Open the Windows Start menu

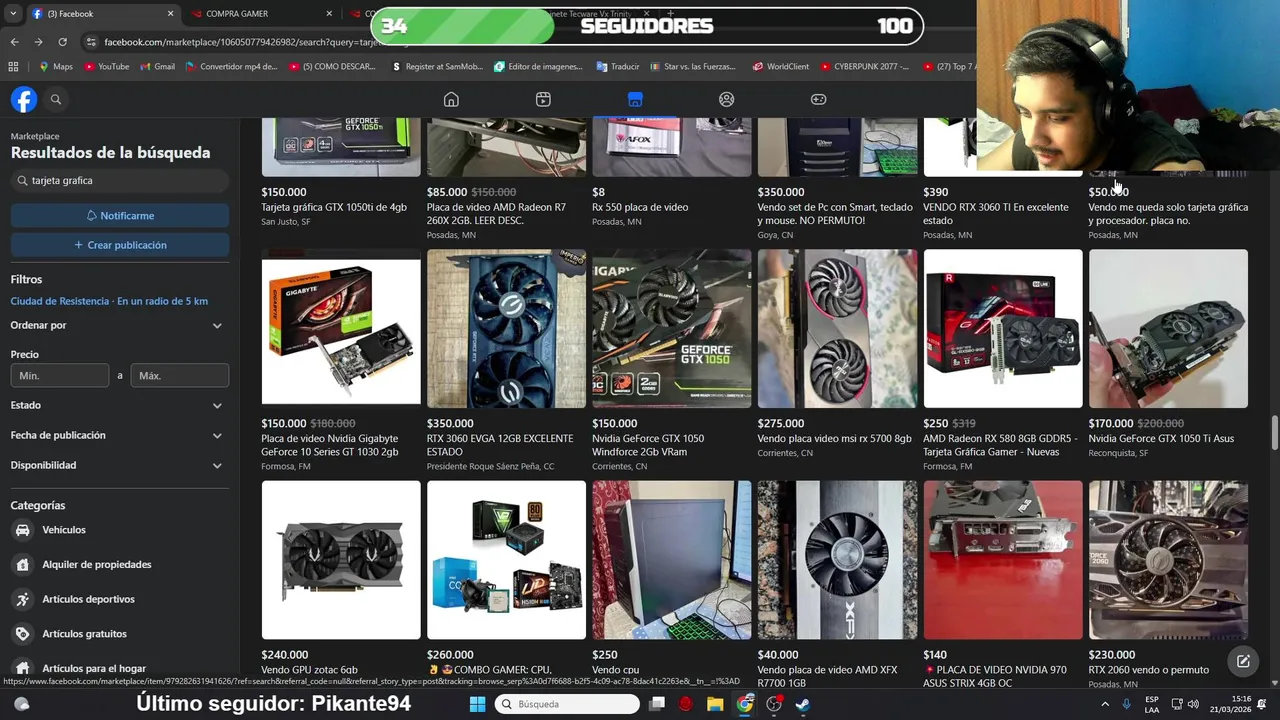coord(477,704)
